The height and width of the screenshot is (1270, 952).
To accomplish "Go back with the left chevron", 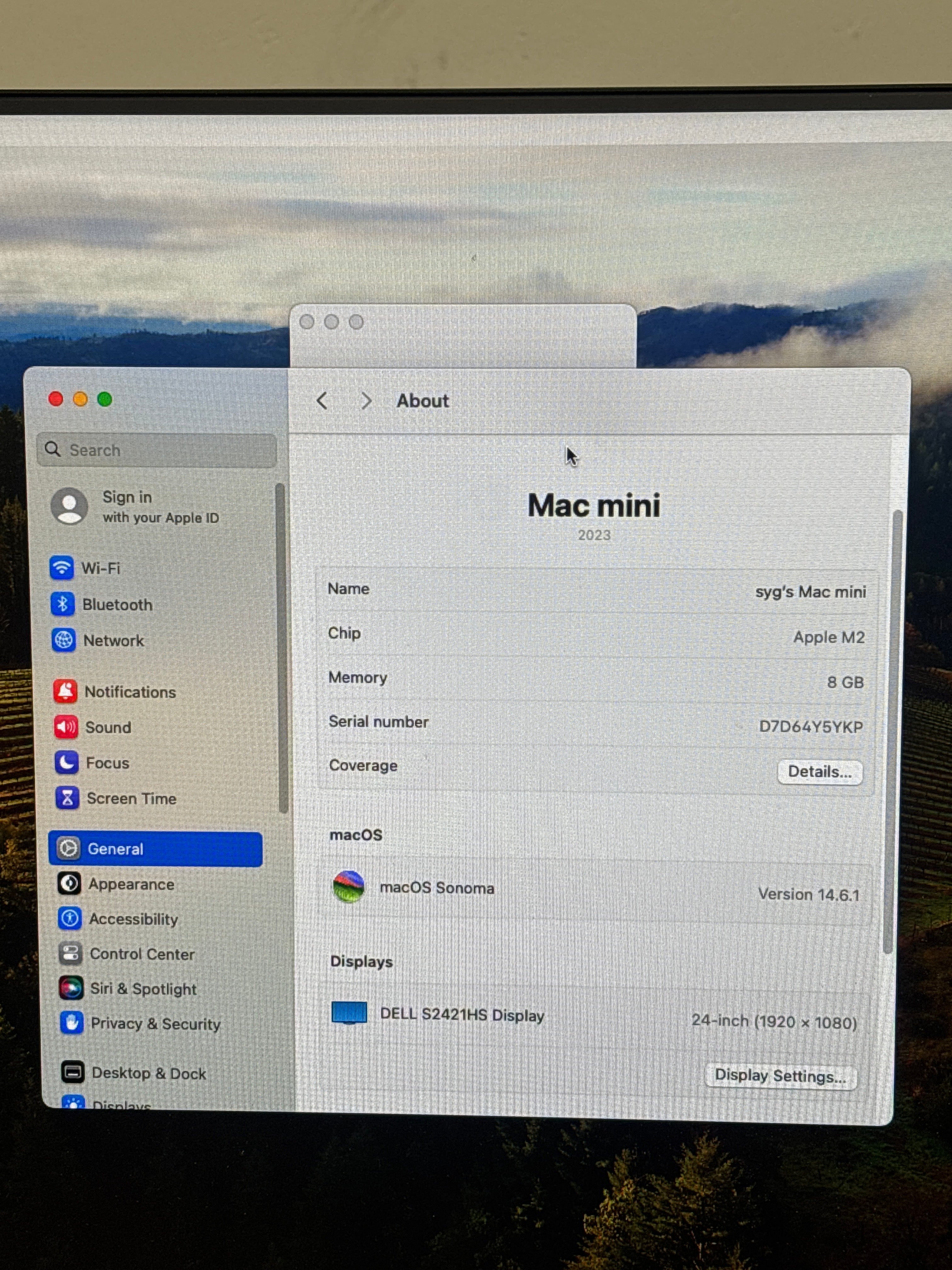I will (x=322, y=401).
